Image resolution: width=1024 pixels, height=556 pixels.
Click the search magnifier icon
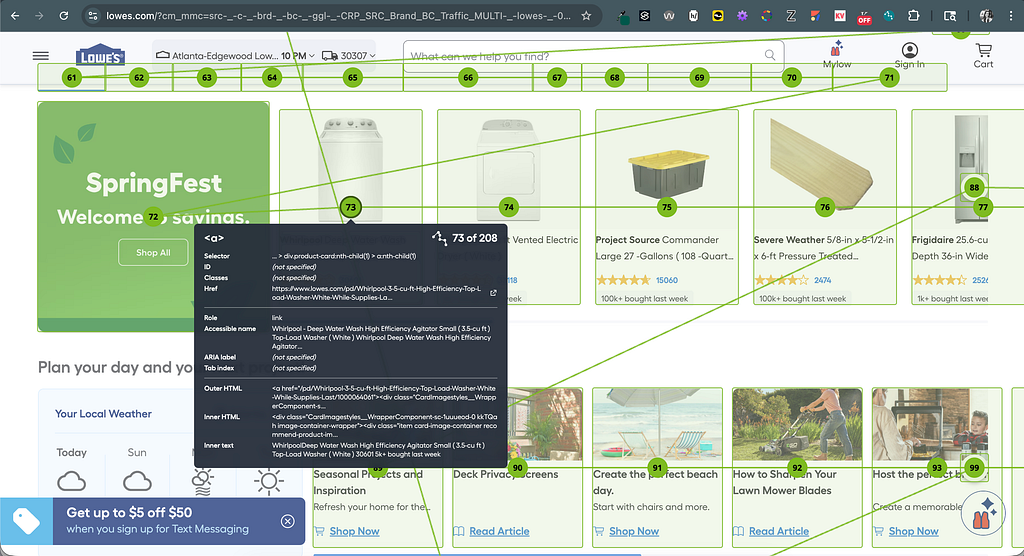[x=770, y=56]
